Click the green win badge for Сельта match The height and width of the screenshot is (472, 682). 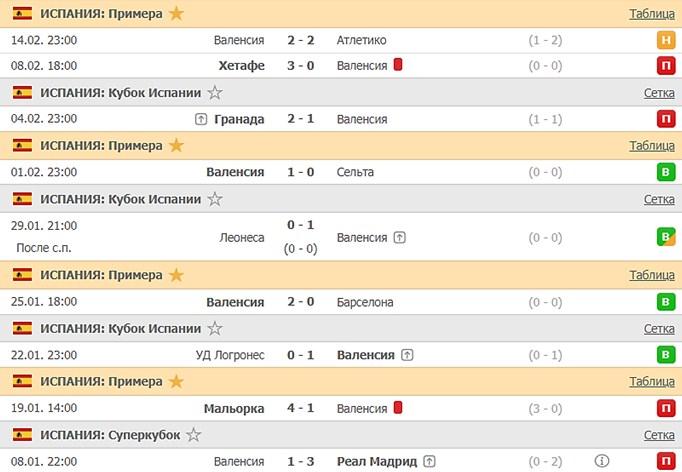point(665,172)
